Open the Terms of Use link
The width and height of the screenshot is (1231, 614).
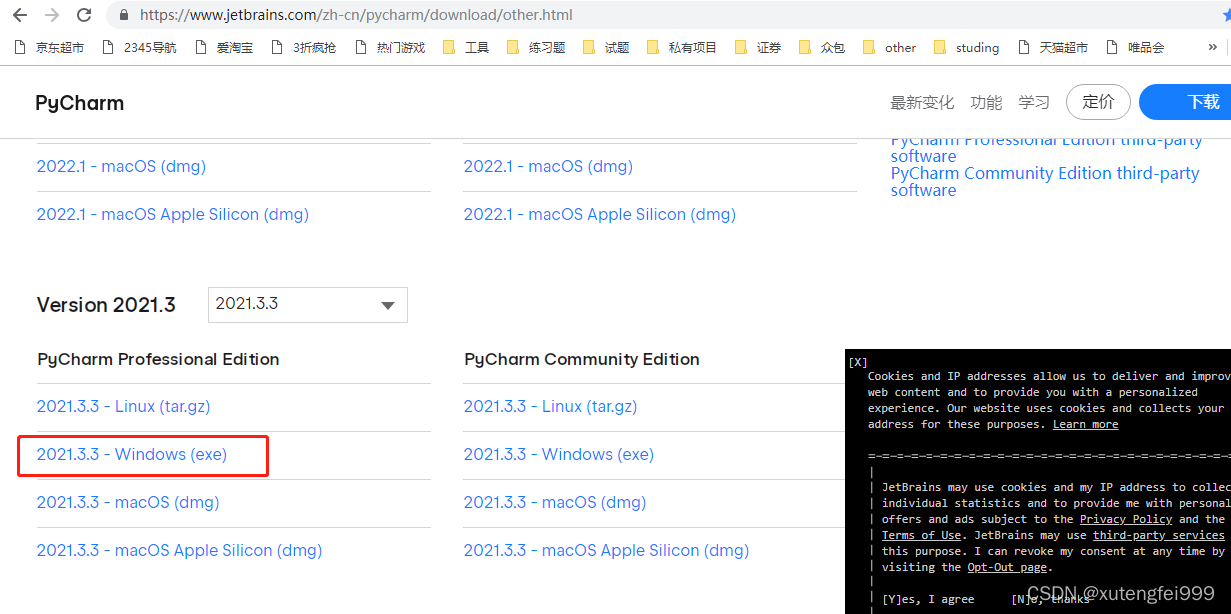pyautogui.click(x=921, y=535)
